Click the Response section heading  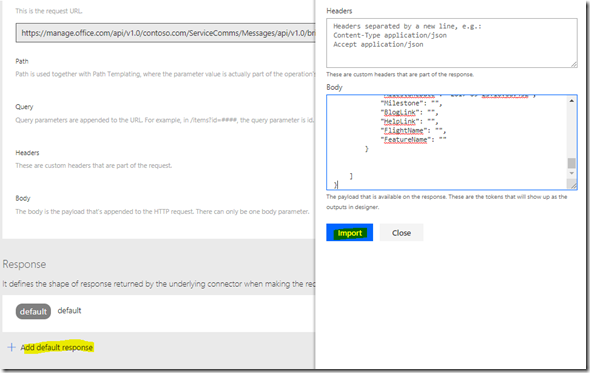point(24,264)
